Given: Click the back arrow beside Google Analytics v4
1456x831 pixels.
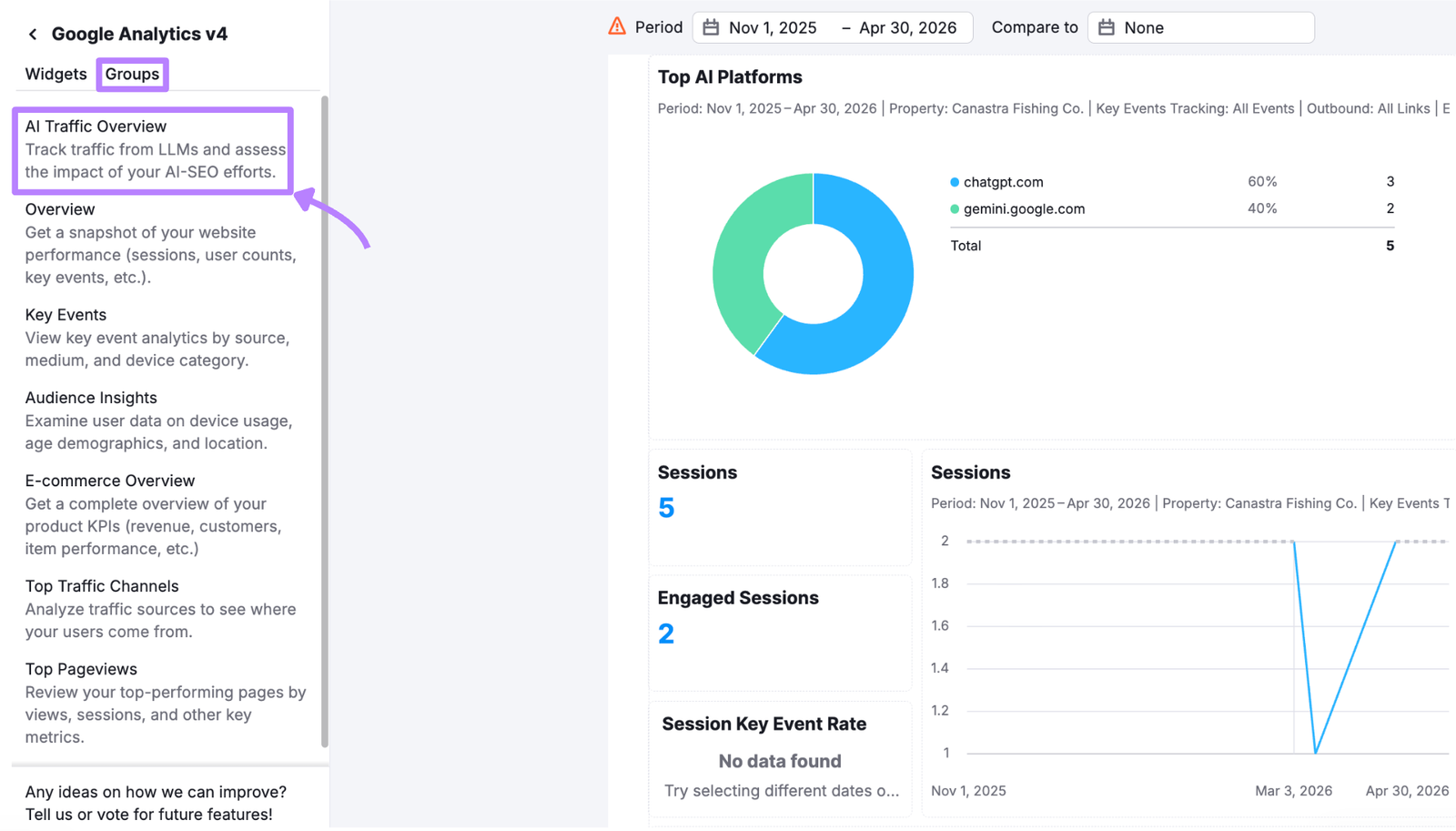Looking at the screenshot, I should pyautogui.click(x=33, y=35).
